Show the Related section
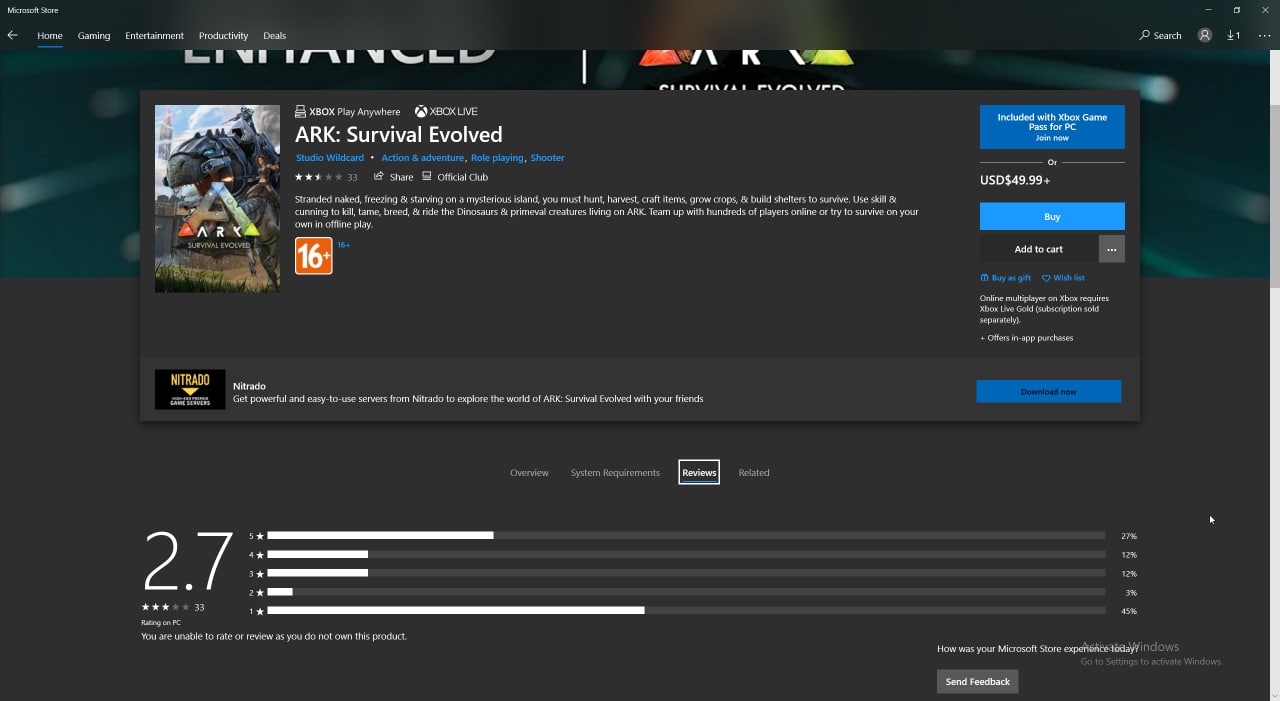The image size is (1280, 701). pyautogui.click(x=754, y=473)
